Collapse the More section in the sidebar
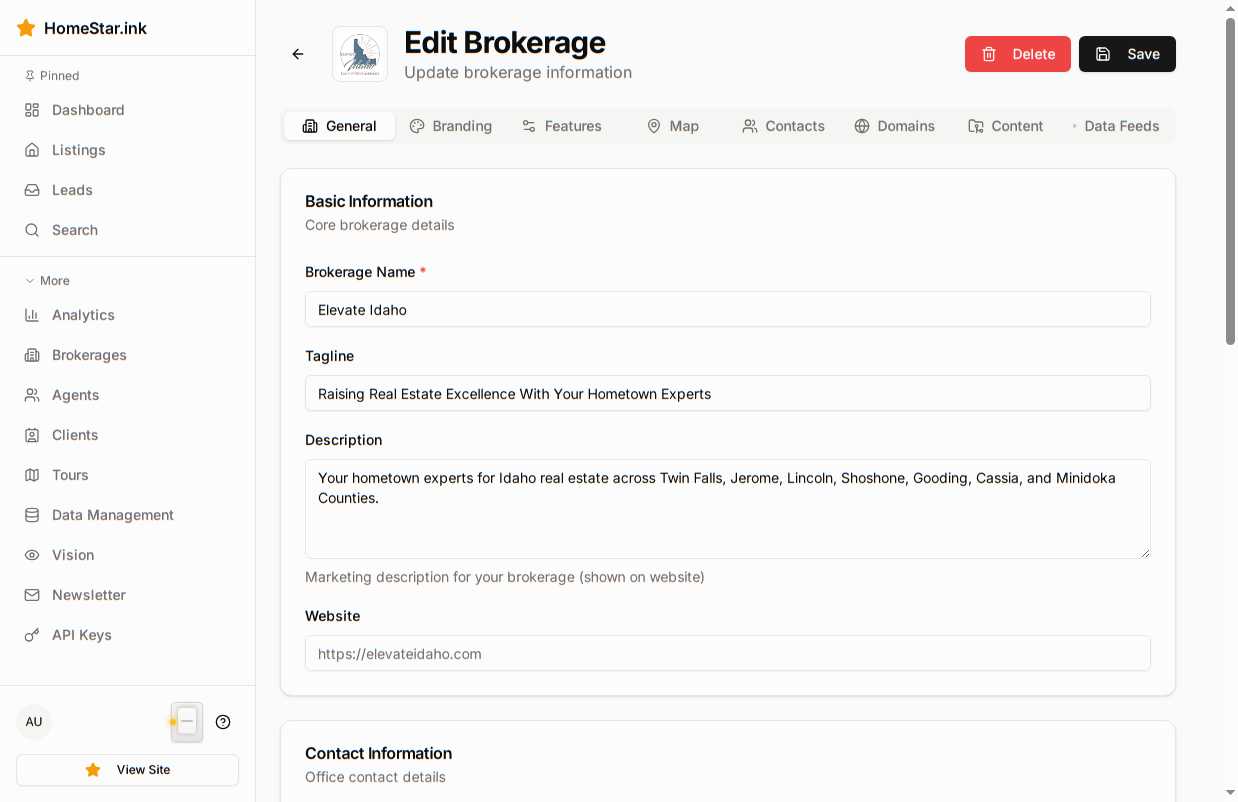The image size is (1238, 802). click(48, 281)
